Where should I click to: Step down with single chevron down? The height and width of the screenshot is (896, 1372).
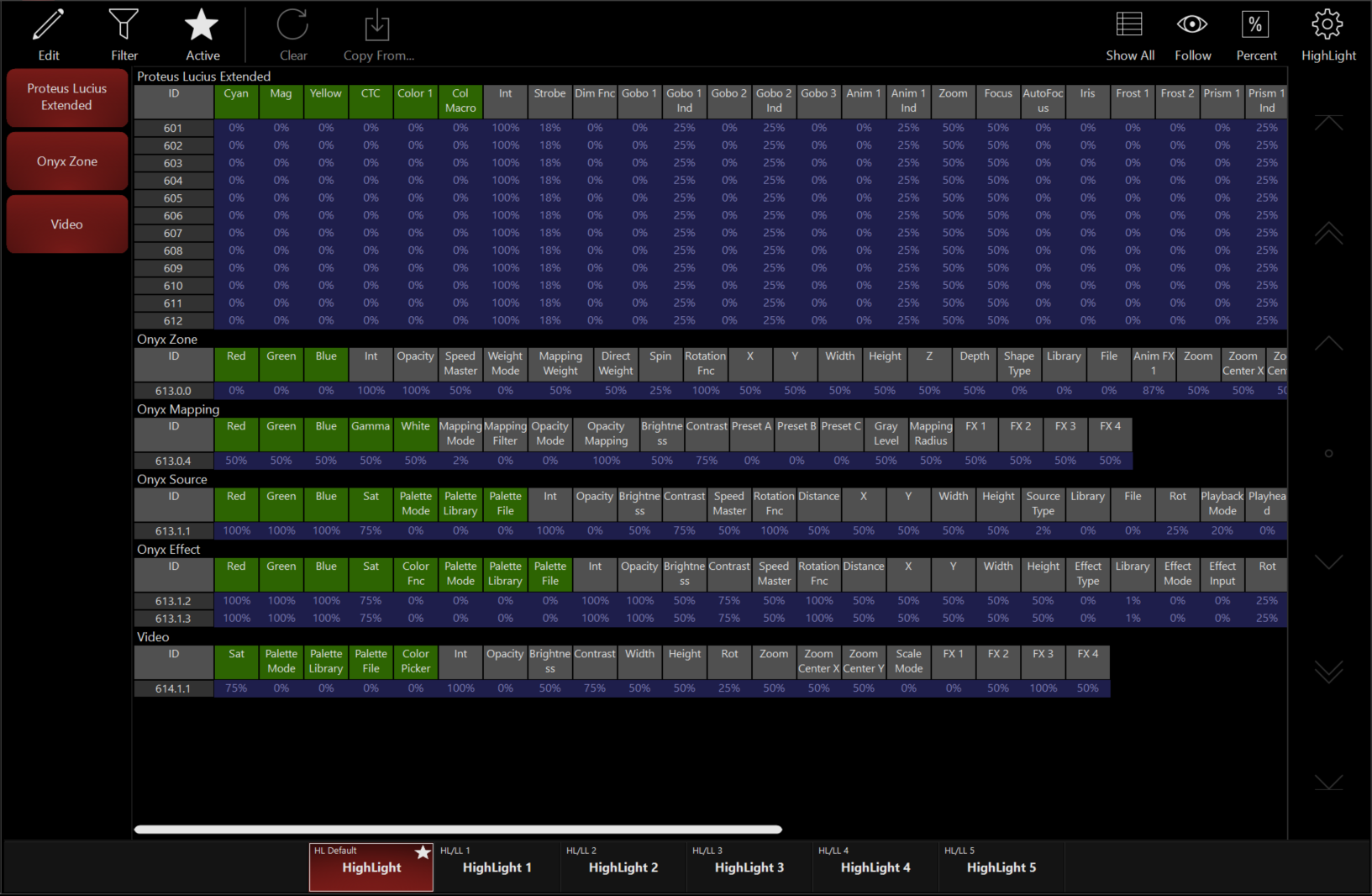click(1328, 561)
